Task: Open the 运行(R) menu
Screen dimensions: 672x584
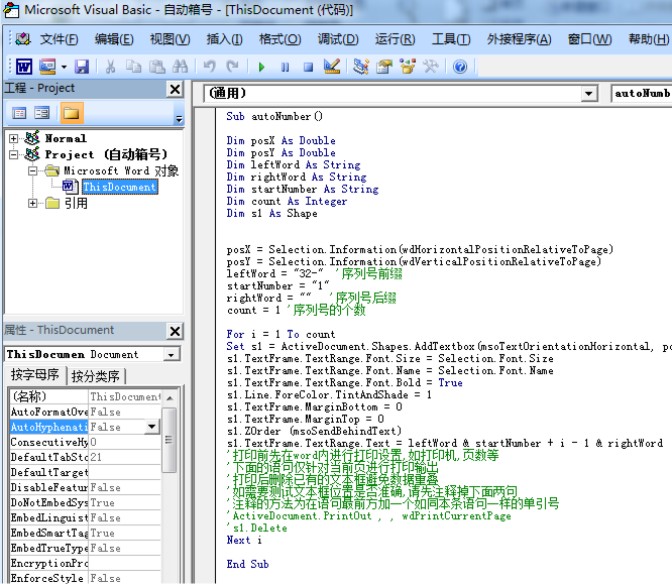Action: point(395,39)
